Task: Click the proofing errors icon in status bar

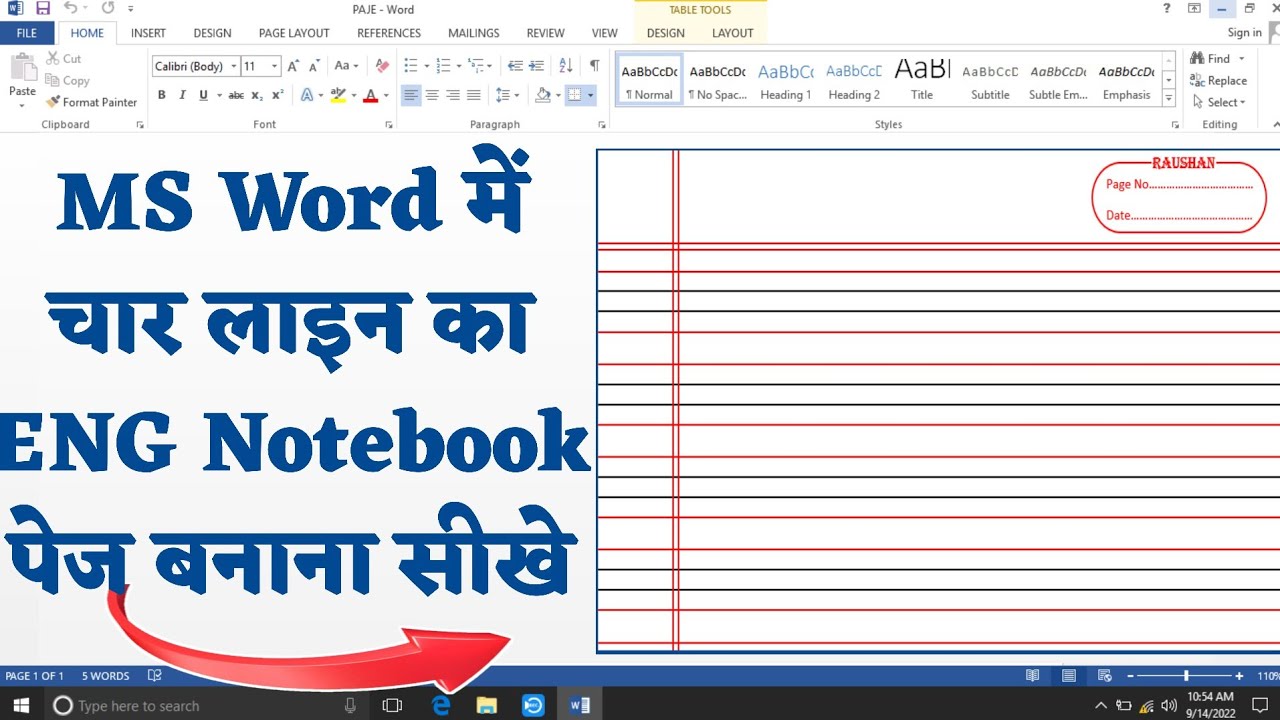Action: [155, 676]
